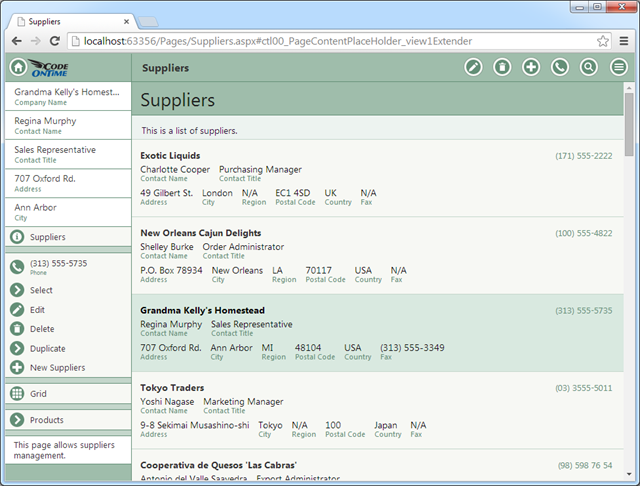
Task: Click Duplicate in the sidebar actions
Action: tap(47, 349)
